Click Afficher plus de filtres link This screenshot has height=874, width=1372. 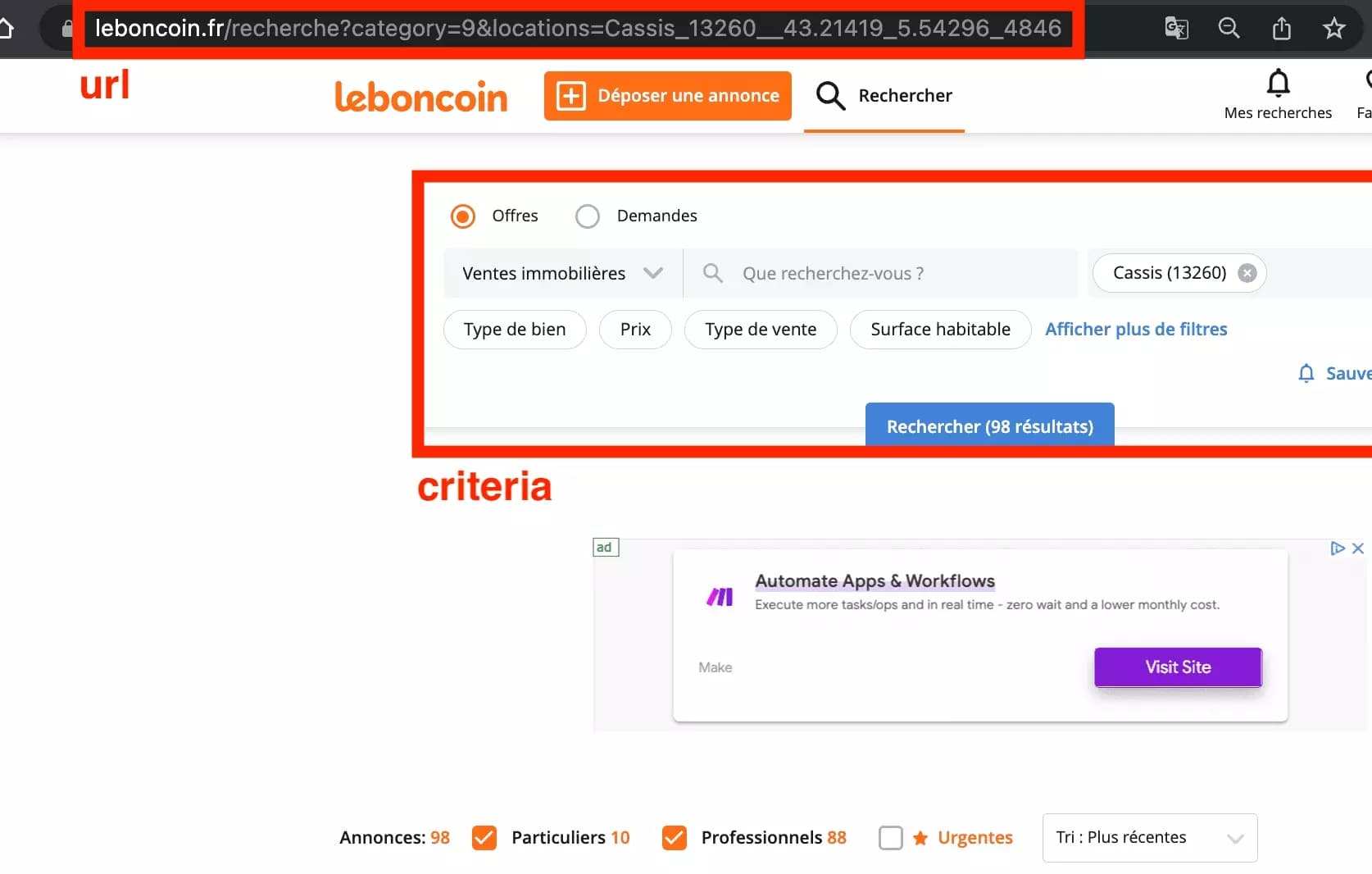(x=1136, y=330)
